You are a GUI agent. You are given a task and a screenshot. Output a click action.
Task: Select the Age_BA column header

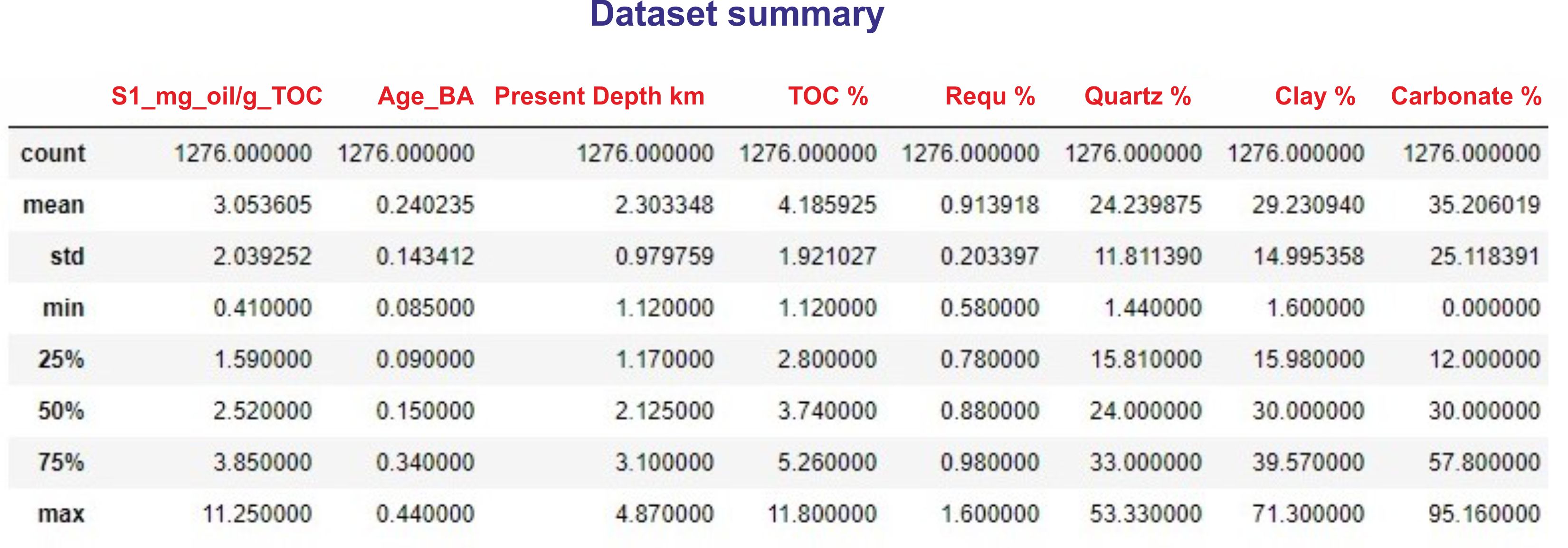tap(426, 97)
